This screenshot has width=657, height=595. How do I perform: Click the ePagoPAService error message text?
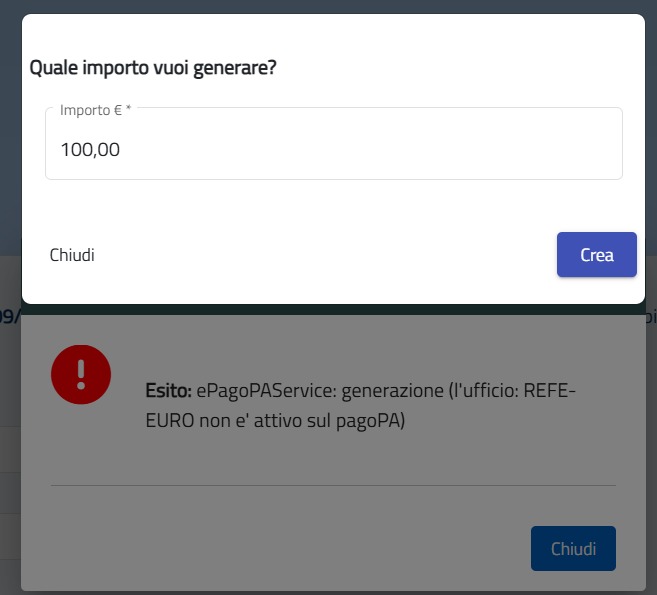[360, 405]
